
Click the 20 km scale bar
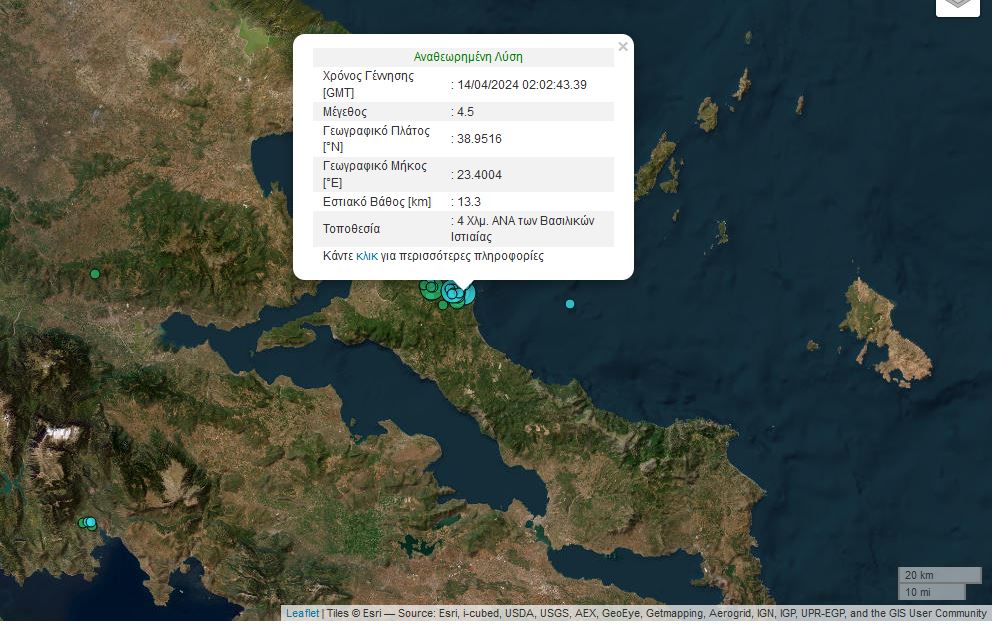click(938, 575)
